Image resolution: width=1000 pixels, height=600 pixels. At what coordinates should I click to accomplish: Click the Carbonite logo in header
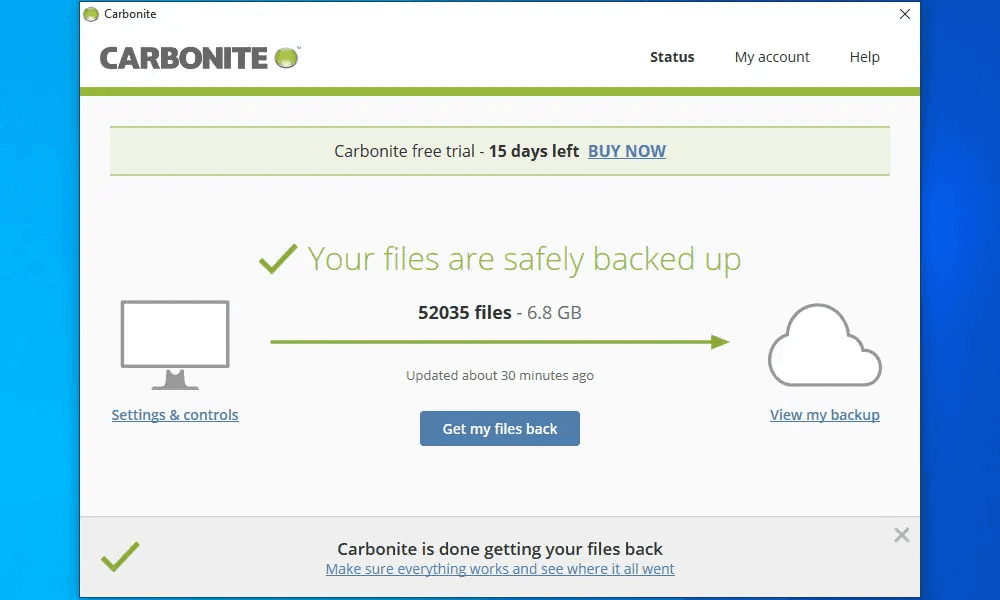coord(200,57)
